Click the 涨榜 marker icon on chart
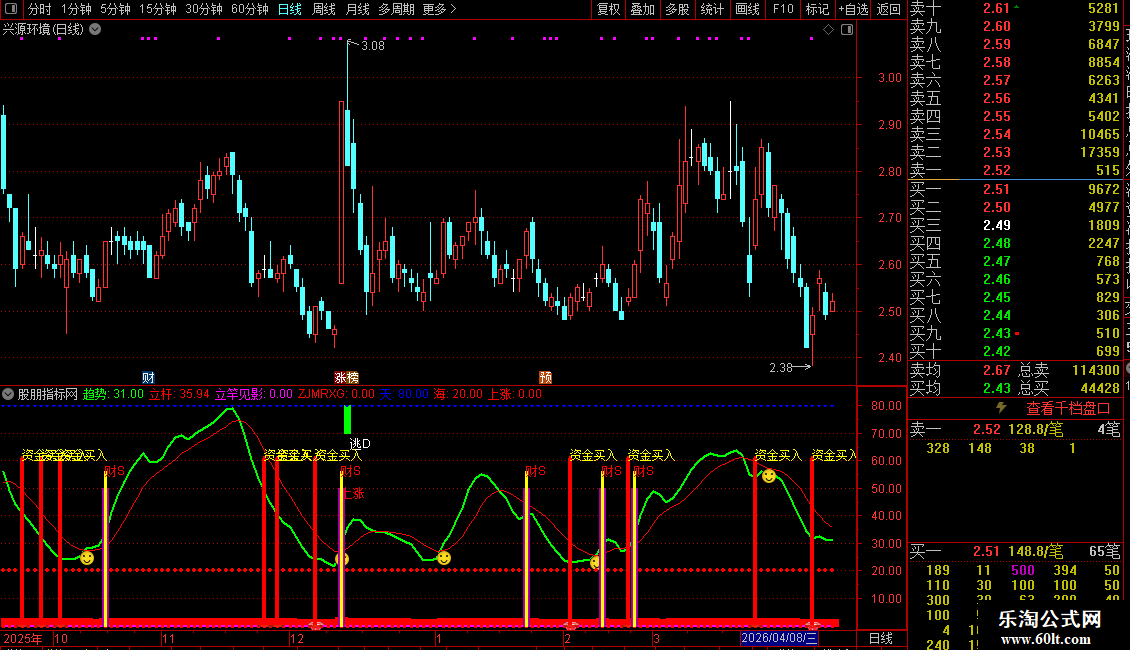Viewport: 1130px width, 650px height. [346, 378]
